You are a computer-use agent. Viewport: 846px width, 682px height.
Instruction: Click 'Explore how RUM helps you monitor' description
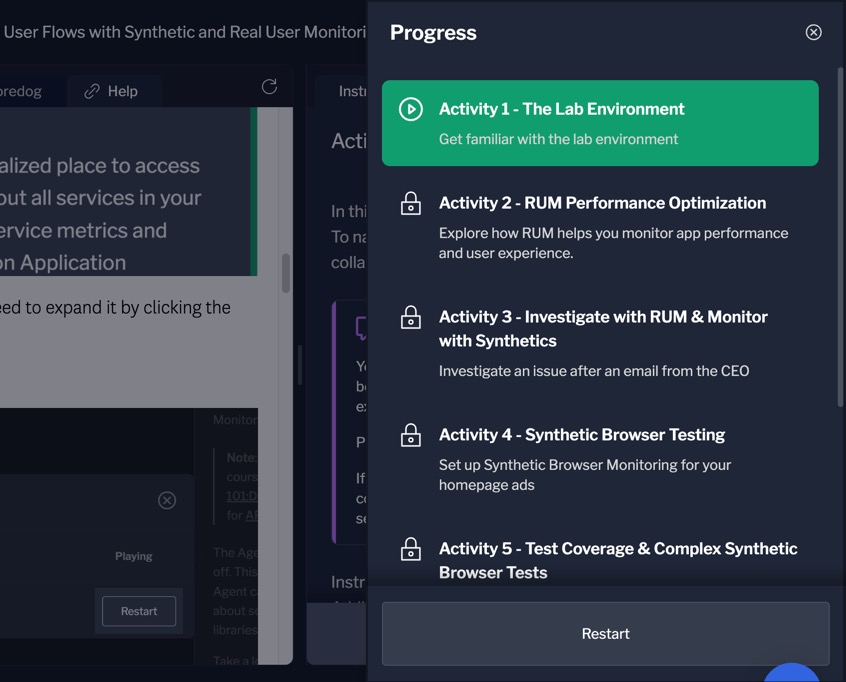tap(613, 243)
